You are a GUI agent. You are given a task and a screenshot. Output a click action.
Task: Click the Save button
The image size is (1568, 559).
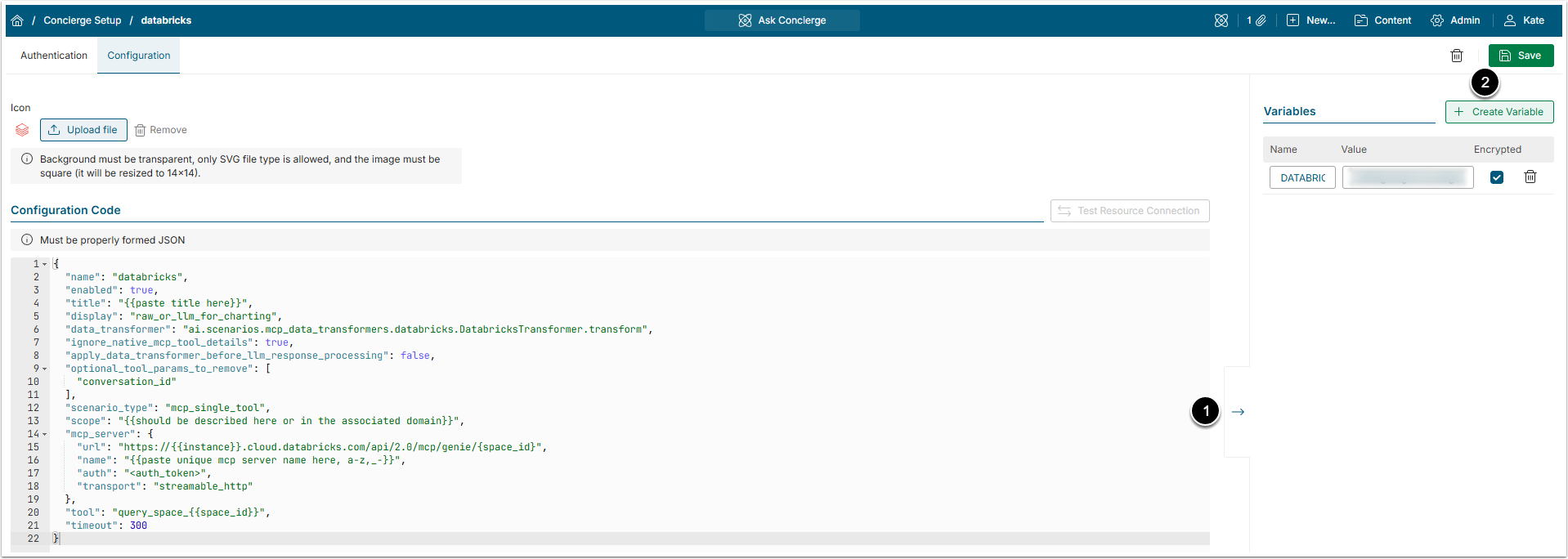point(1521,56)
